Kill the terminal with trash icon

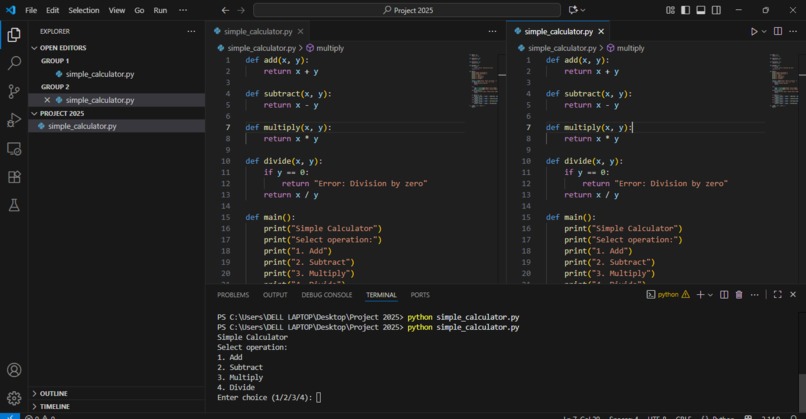(x=739, y=295)
